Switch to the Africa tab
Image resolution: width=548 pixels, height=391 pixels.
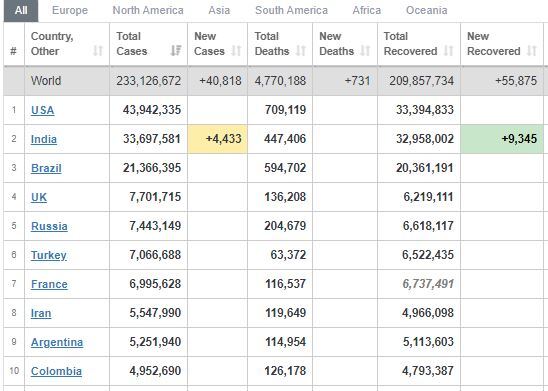(367, 10)
